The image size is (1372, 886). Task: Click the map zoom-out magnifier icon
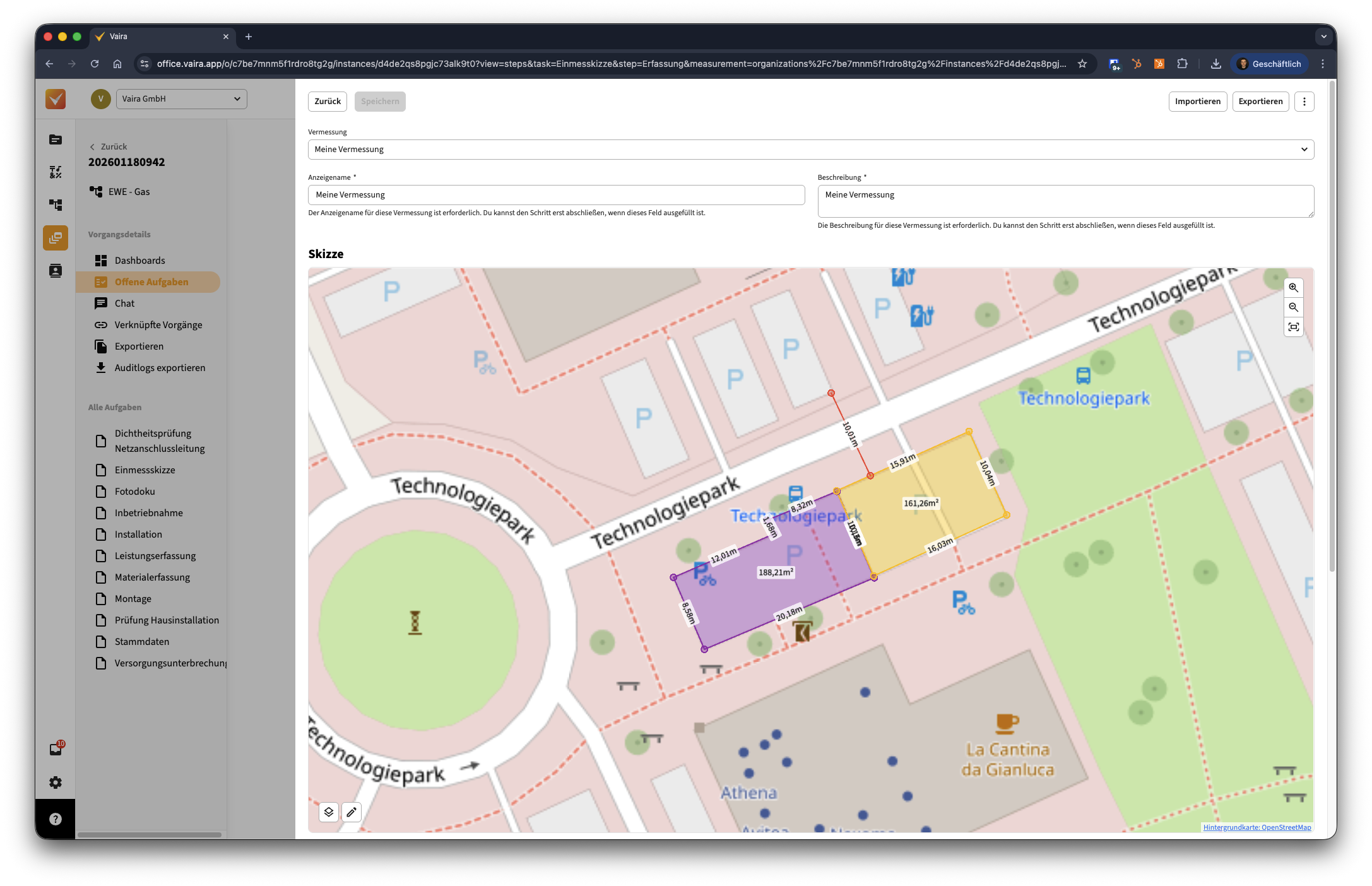(1293, 307)
